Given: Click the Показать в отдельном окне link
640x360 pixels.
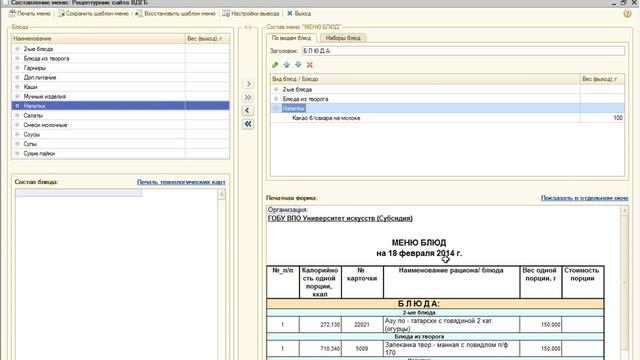Looking at the screenshot, I should tap(584, 198).
